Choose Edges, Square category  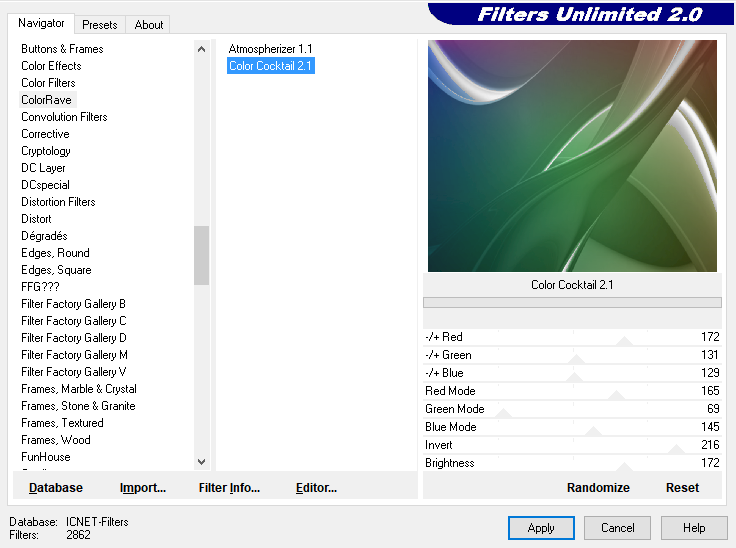tap(56, 270)
